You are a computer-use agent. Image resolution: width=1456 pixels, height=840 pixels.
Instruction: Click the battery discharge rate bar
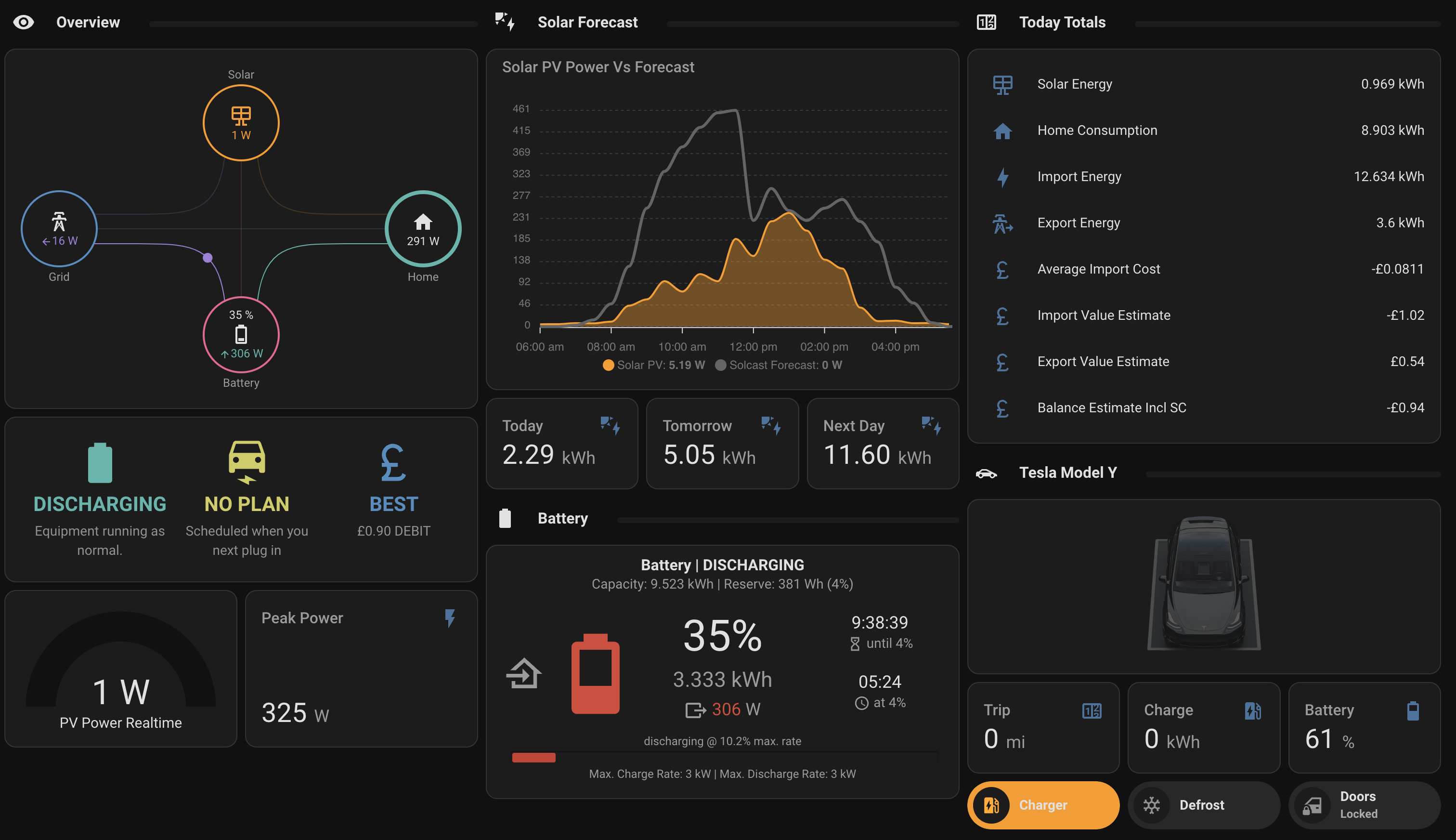(x=725, y=758)
